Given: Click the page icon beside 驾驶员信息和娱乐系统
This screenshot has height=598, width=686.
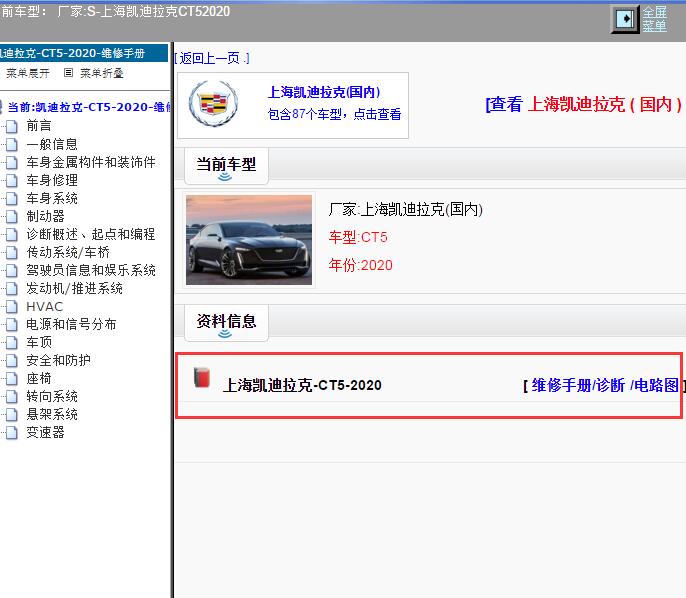Looking at the screenshot, I should pos(12,271).
